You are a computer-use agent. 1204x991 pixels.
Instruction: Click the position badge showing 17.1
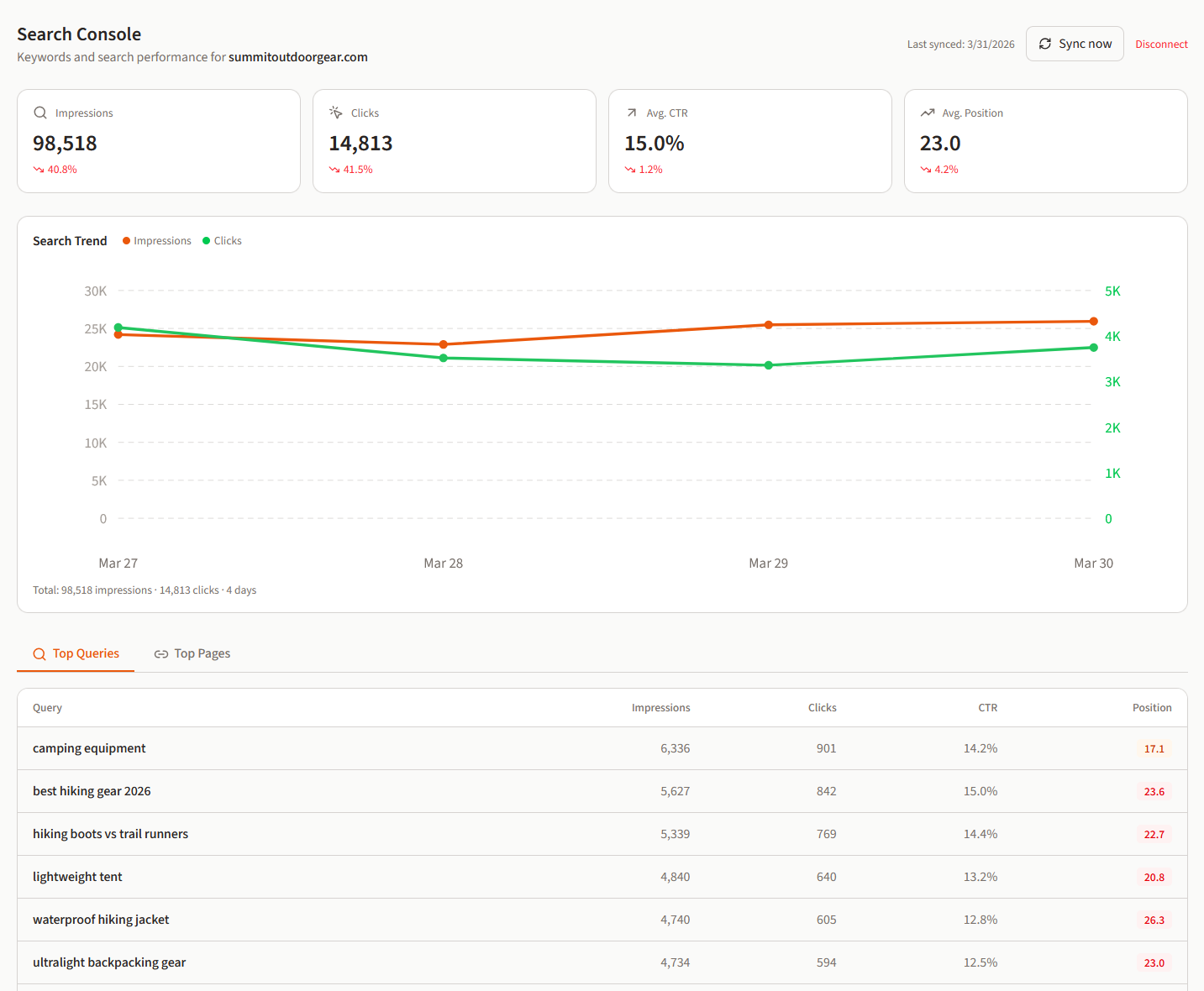click(1154, 748)
